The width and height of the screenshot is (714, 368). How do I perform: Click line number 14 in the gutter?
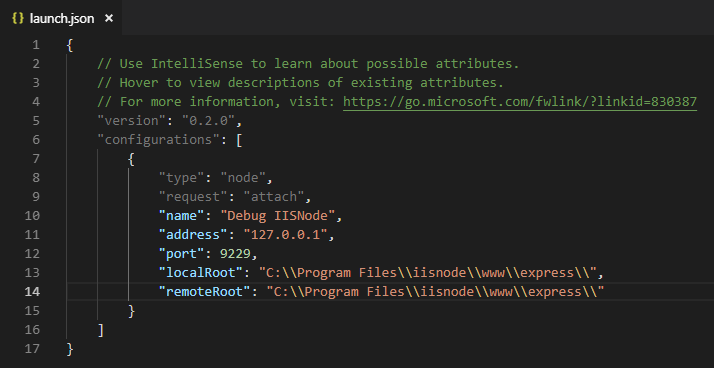point(32,291)
